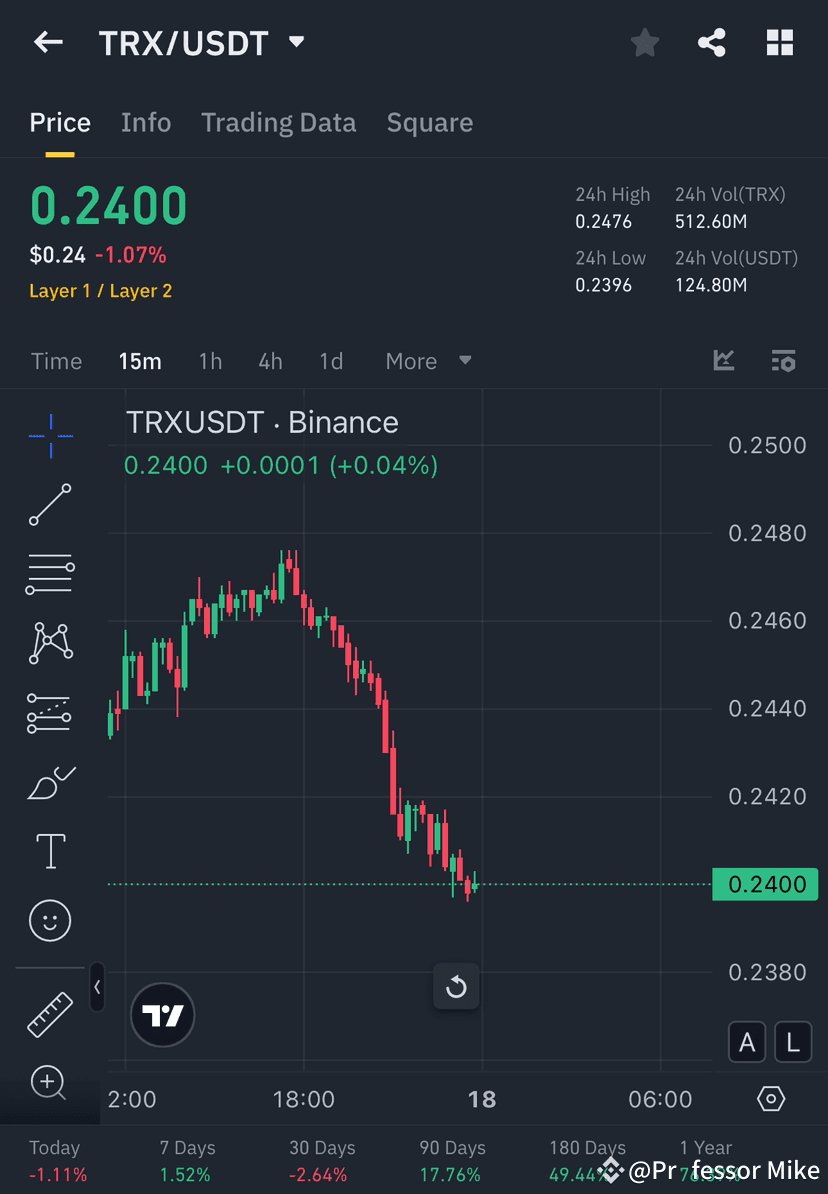828x1194 pixels.
Task: Open the horizontal line drawing tool
Action: pyautogui.click(x=50, y=574)
